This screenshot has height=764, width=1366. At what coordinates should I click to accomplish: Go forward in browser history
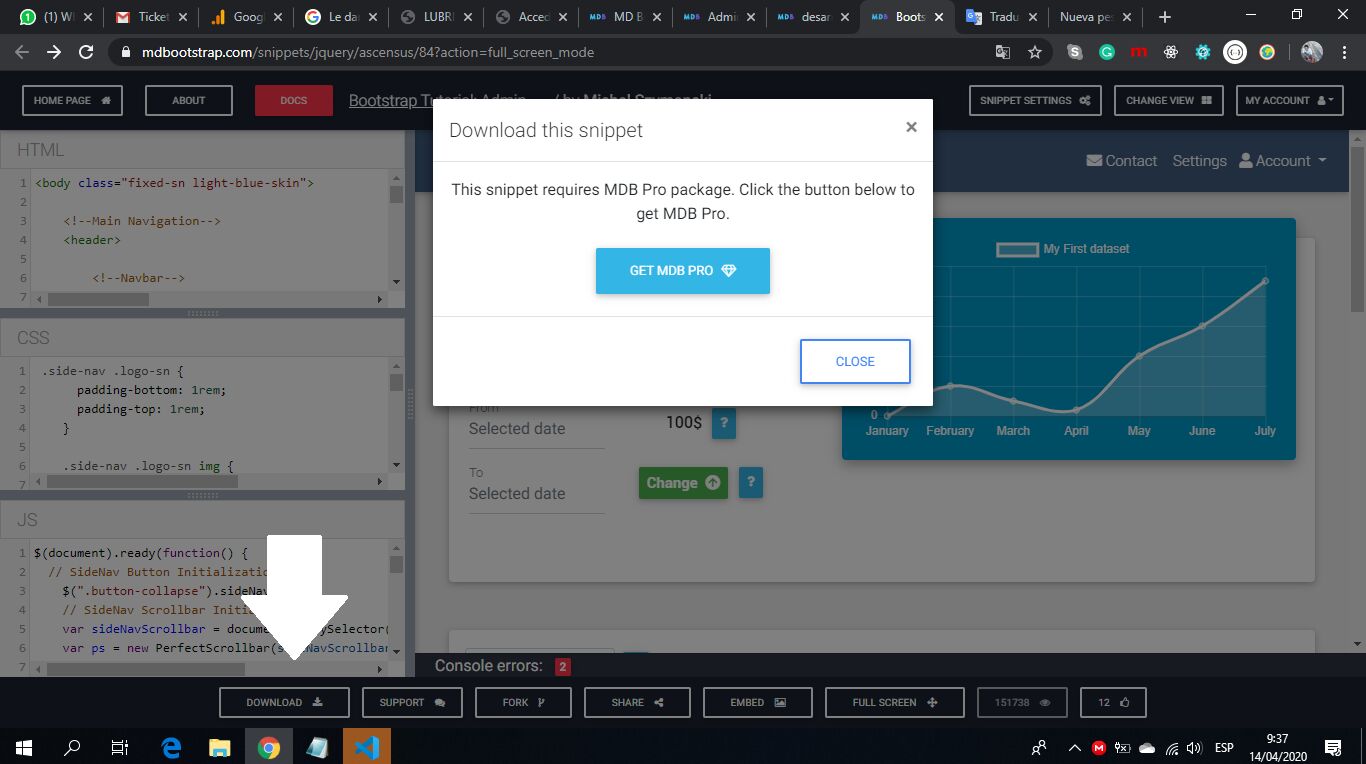click(x=54, y=52)
